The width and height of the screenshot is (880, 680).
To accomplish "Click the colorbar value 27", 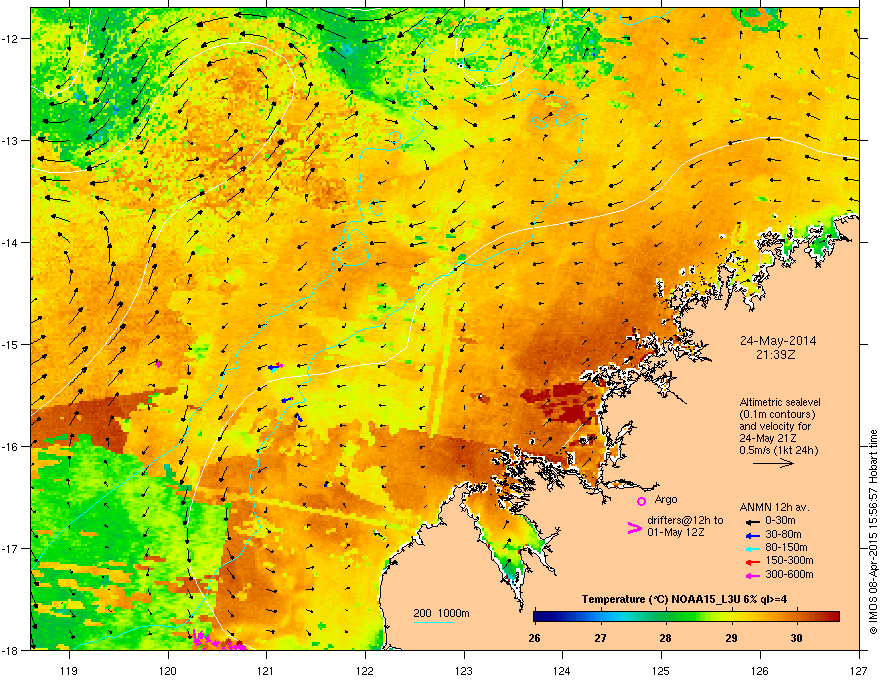I will 601,638.
